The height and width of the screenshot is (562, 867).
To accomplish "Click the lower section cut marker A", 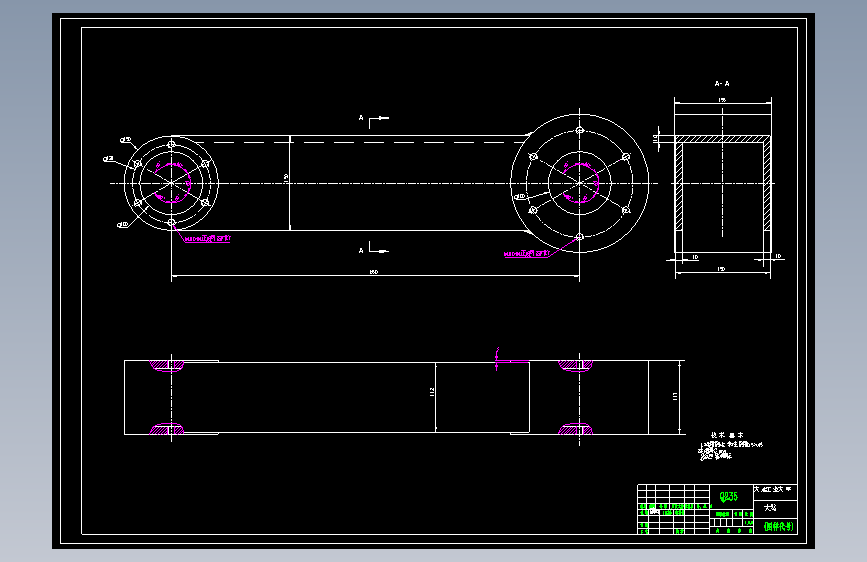I will pos(361,251).
